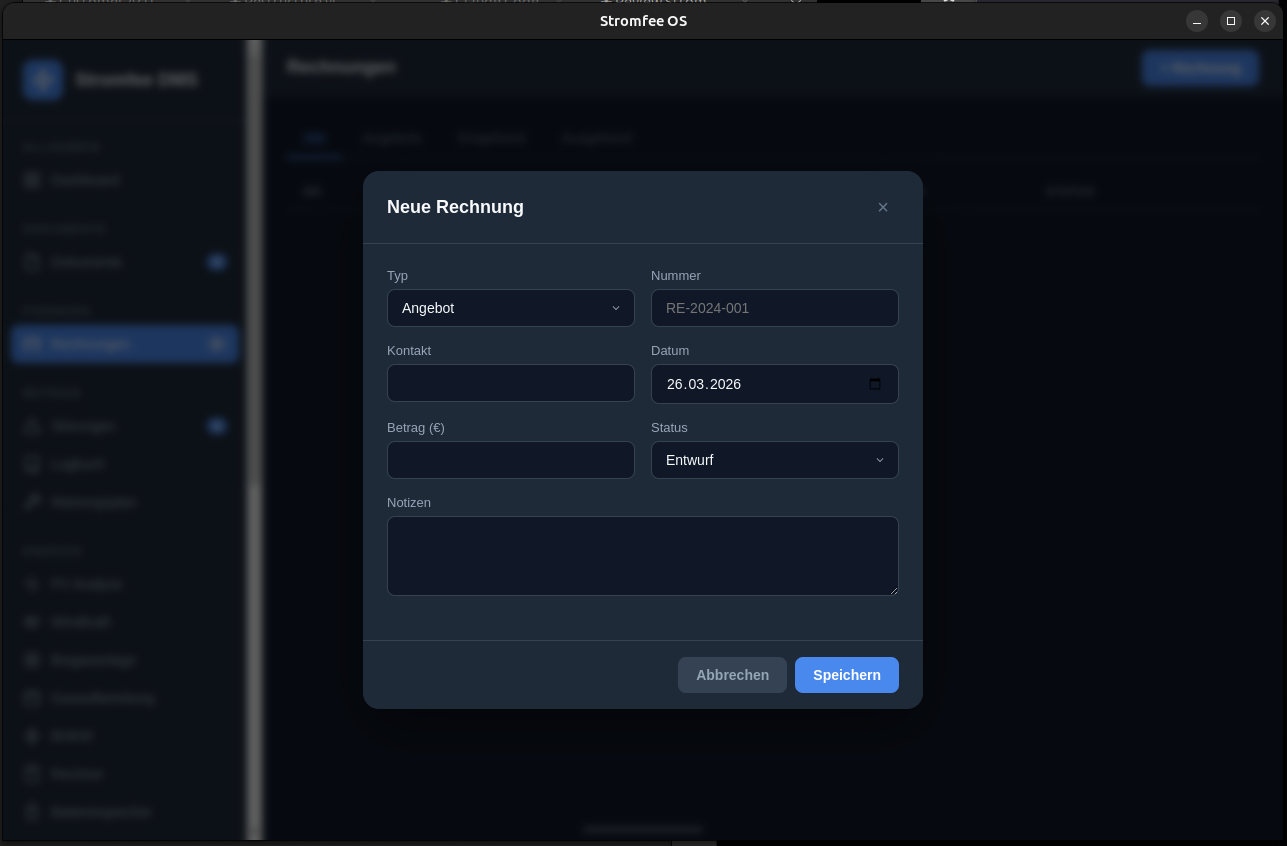Click the date value 26.03.2026
This screenshot has height=846, width=1287.
704,384
